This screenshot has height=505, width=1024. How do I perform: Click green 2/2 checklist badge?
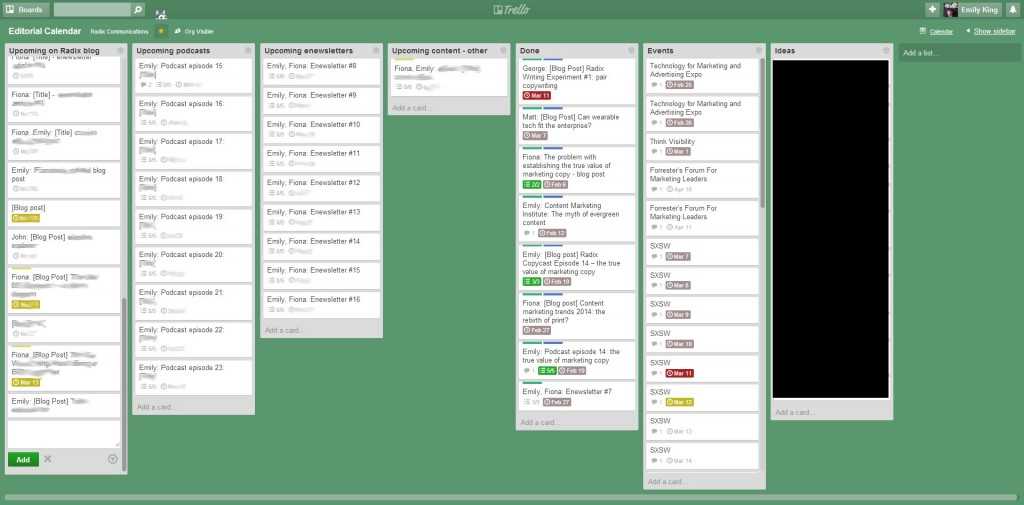[x=532, y=184]
